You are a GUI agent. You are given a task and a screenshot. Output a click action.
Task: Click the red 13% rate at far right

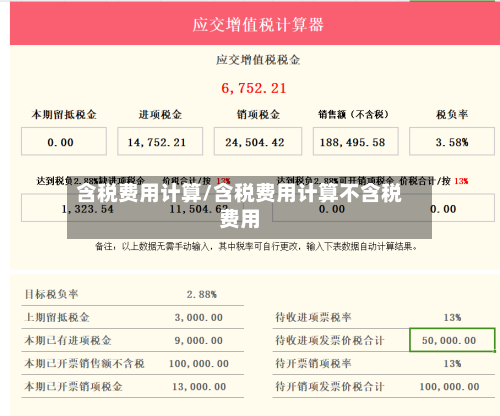pyautogui.click(x=461, y=181)
